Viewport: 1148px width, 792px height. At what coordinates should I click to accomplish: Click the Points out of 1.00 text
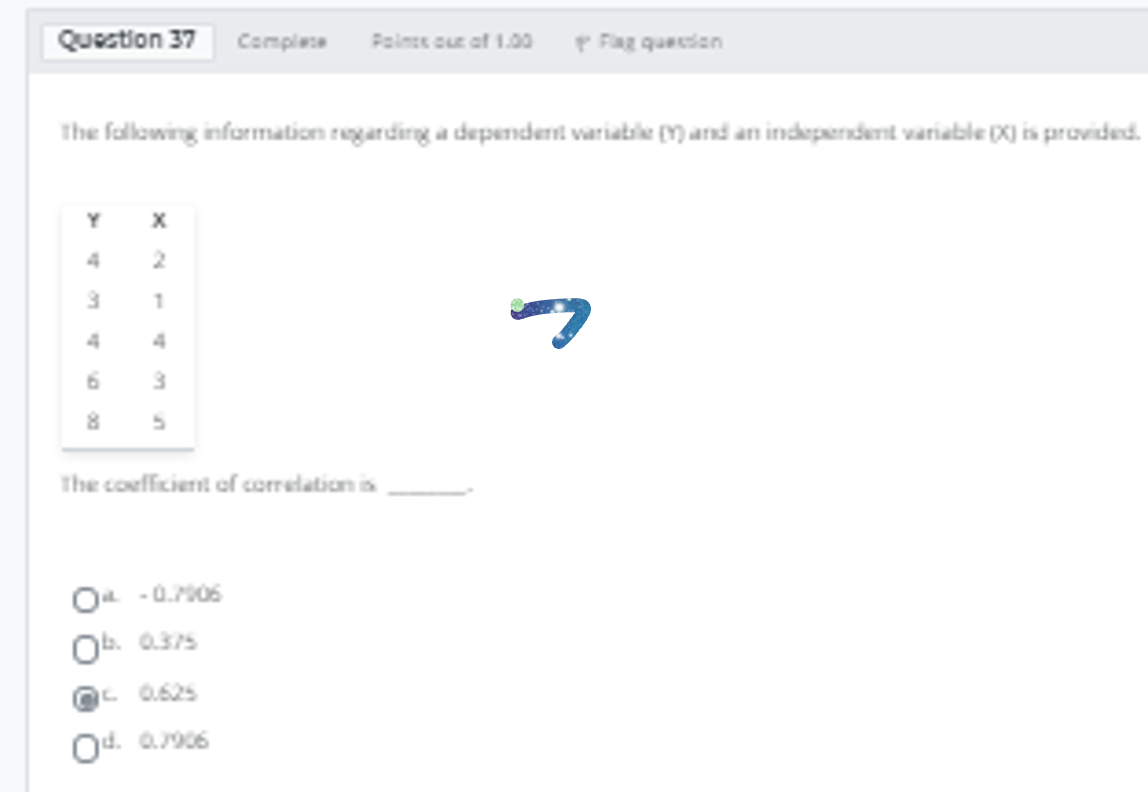coord(454,42)
